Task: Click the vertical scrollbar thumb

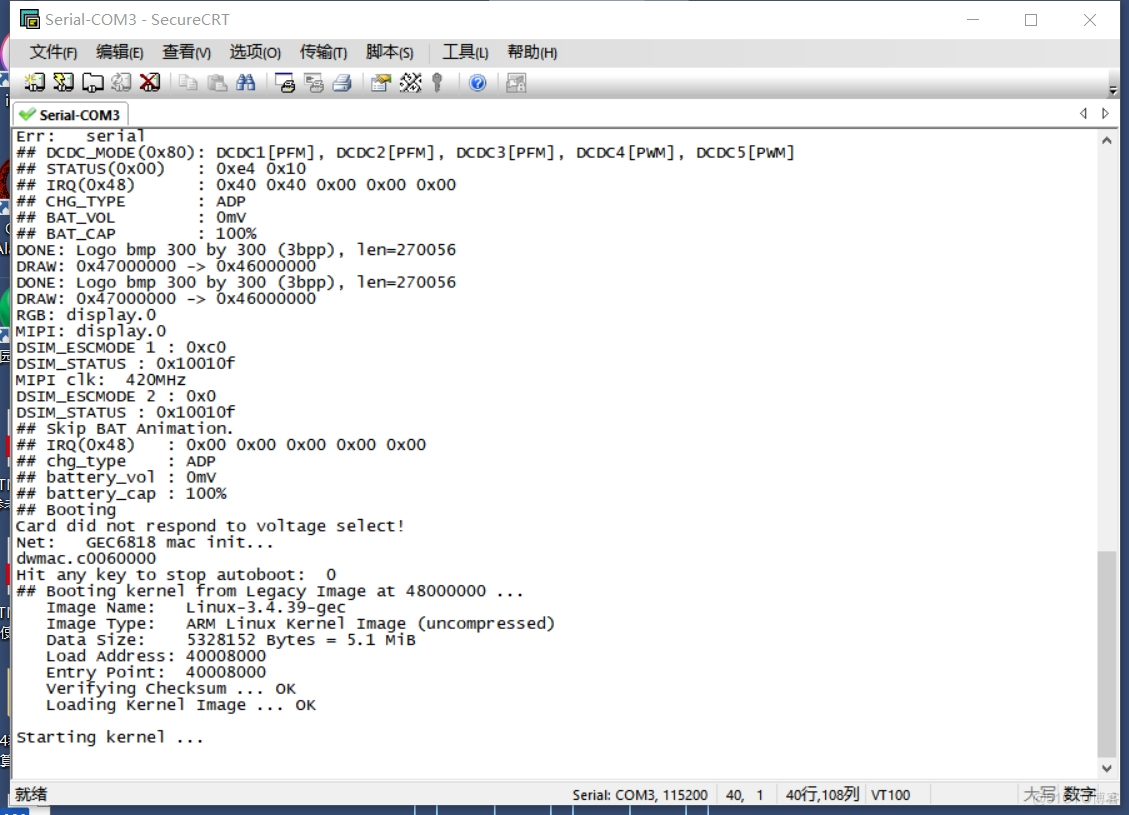Action: 1107,654
